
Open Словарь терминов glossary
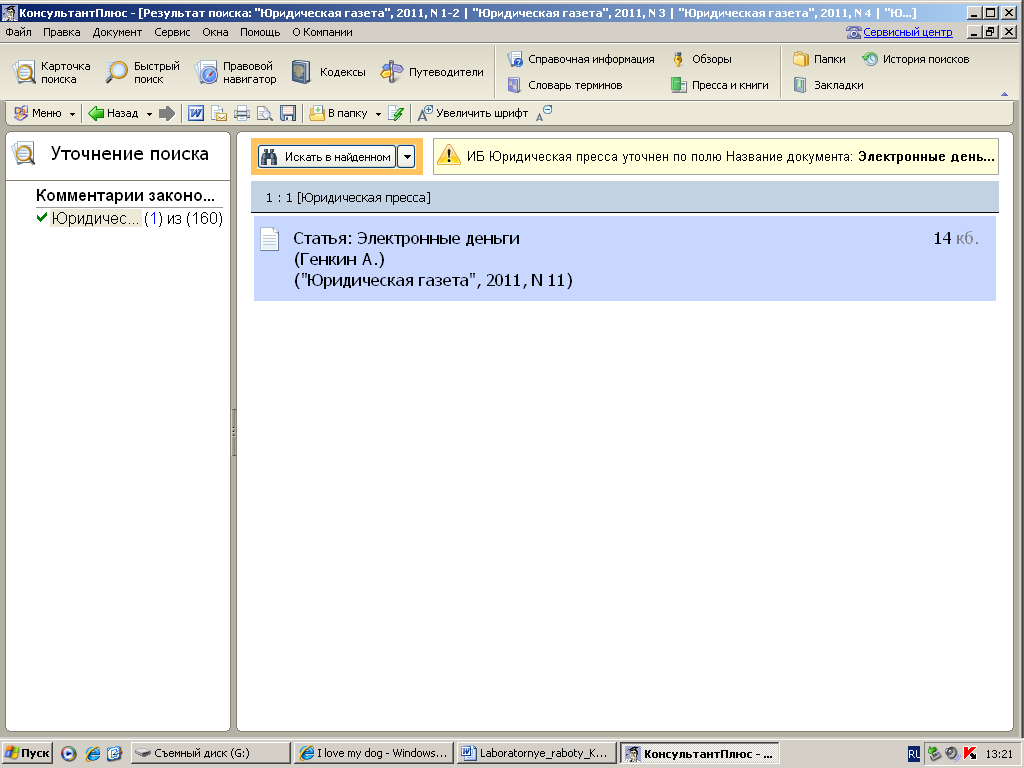tap(565, 85)
